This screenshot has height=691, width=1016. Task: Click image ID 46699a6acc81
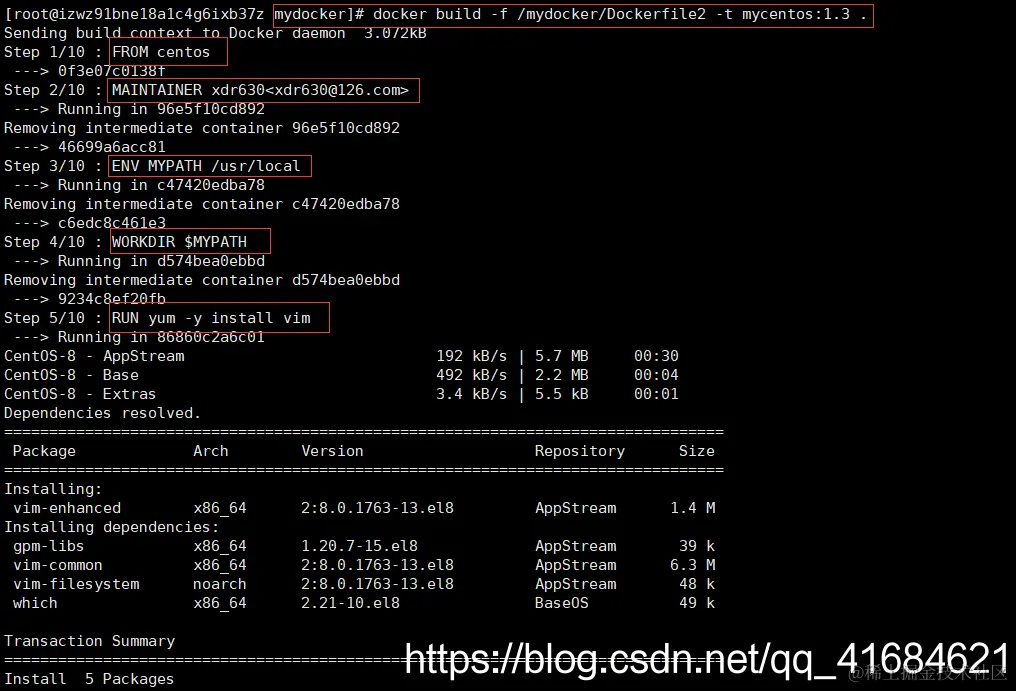point(111,147)
